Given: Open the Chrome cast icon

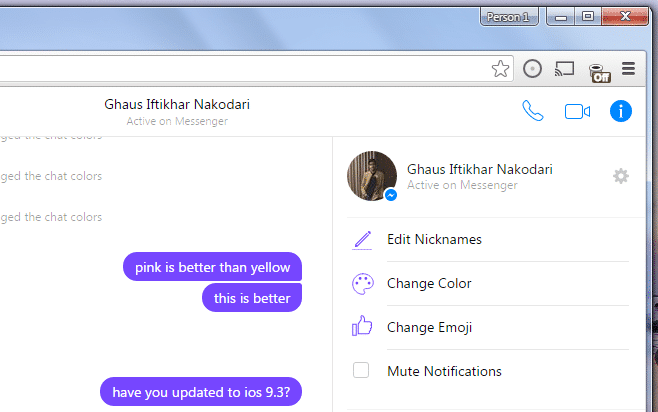Looking at the screenshot, I should click(565, 69).
